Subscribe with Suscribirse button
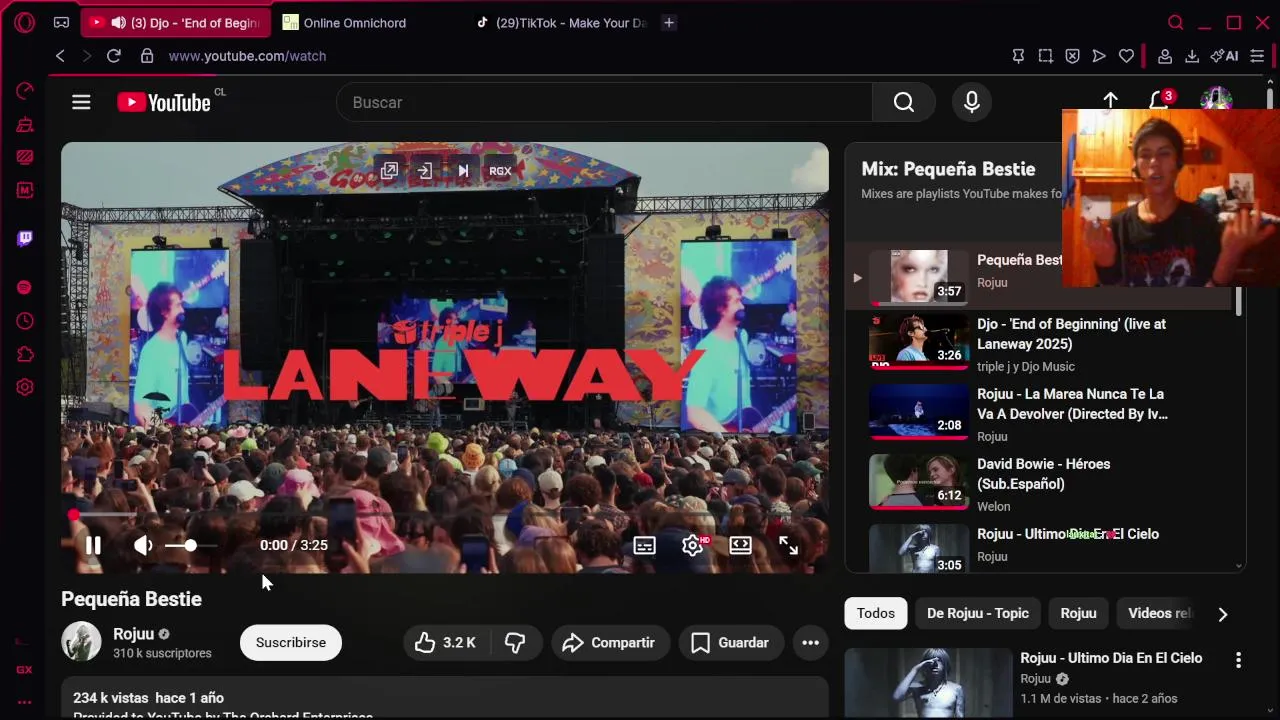1280x720 pixels. pos(291,643)
